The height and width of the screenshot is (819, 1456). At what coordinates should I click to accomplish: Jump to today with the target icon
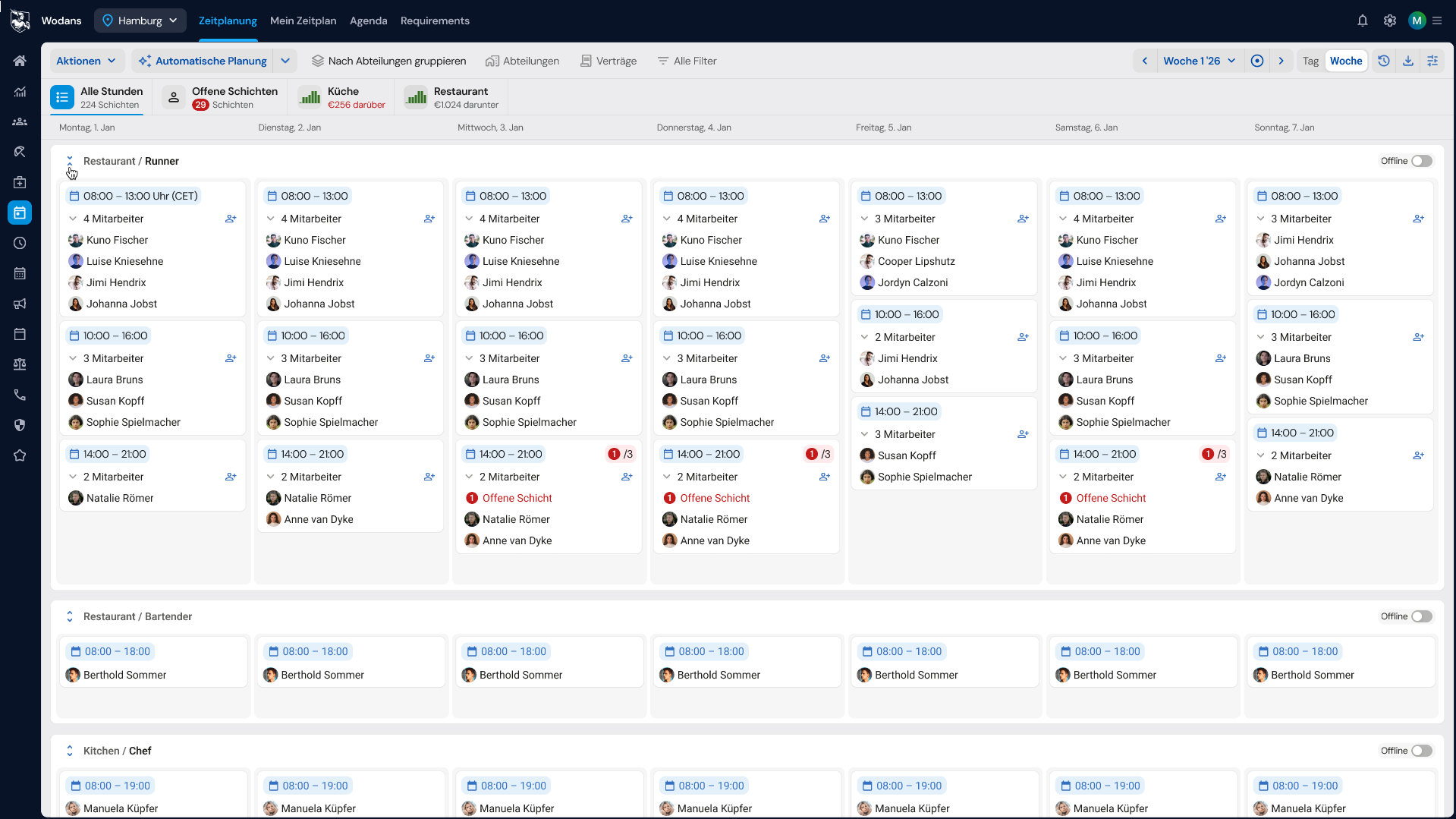point(1257,61)
